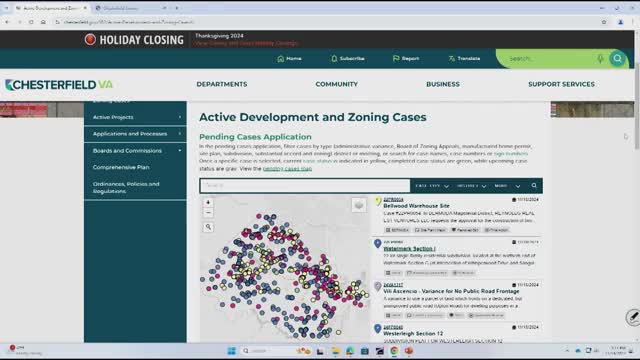The height and width of the screenshot is (360, 640).
Task: Click the microphone icon in site search
Action: pyautogui.click(x=600, y=59)
